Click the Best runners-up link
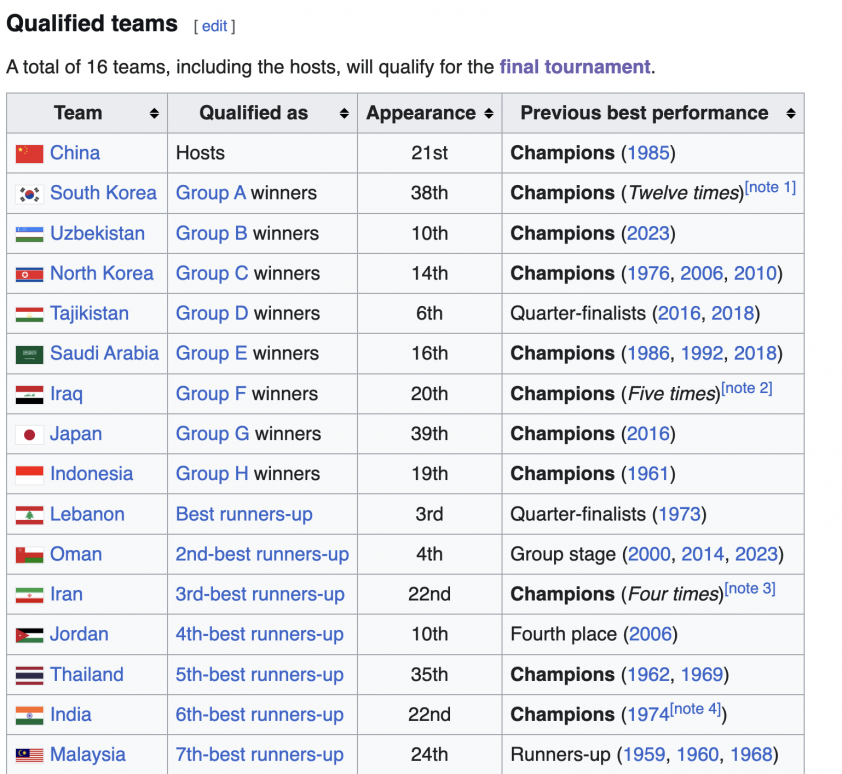842x774 pixels. pos(244,514)
